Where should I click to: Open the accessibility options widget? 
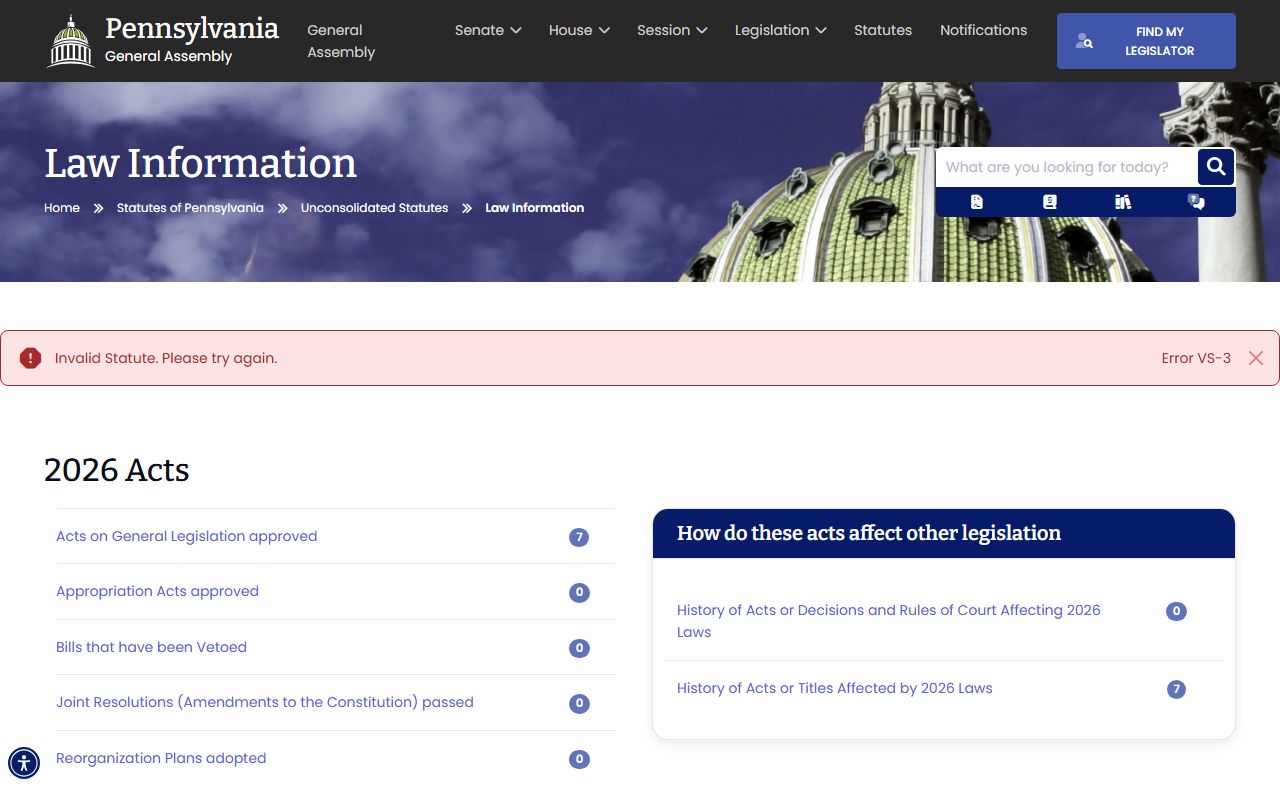tap(24, 763)
